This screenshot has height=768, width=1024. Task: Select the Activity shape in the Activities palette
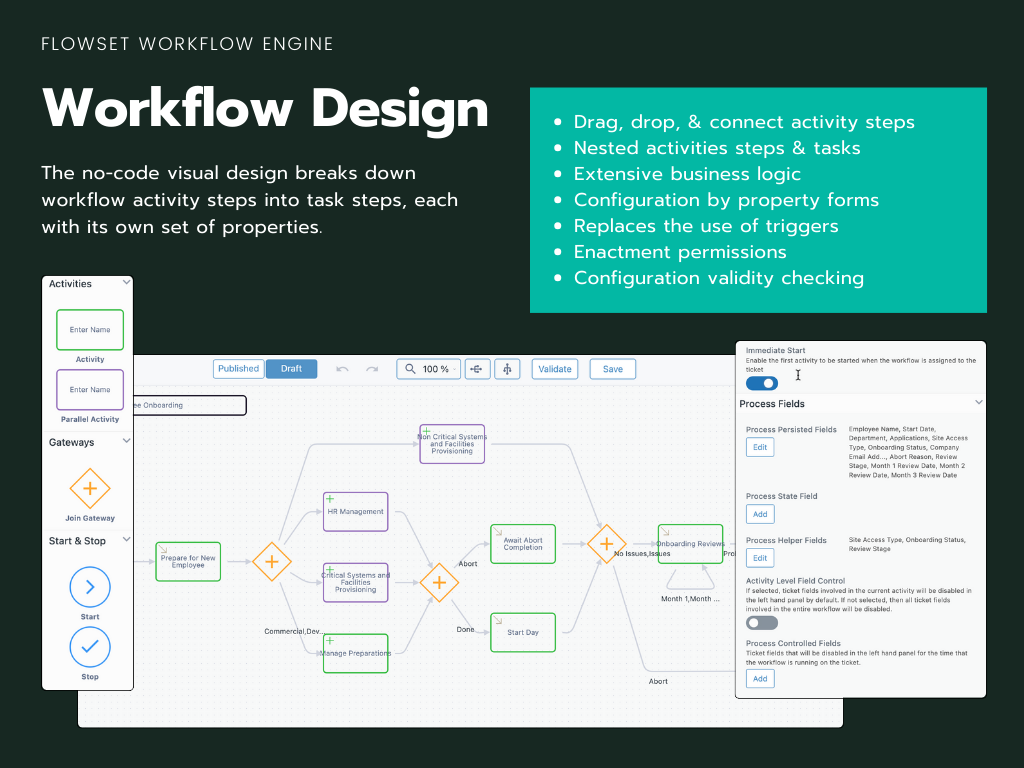(89, 329)
